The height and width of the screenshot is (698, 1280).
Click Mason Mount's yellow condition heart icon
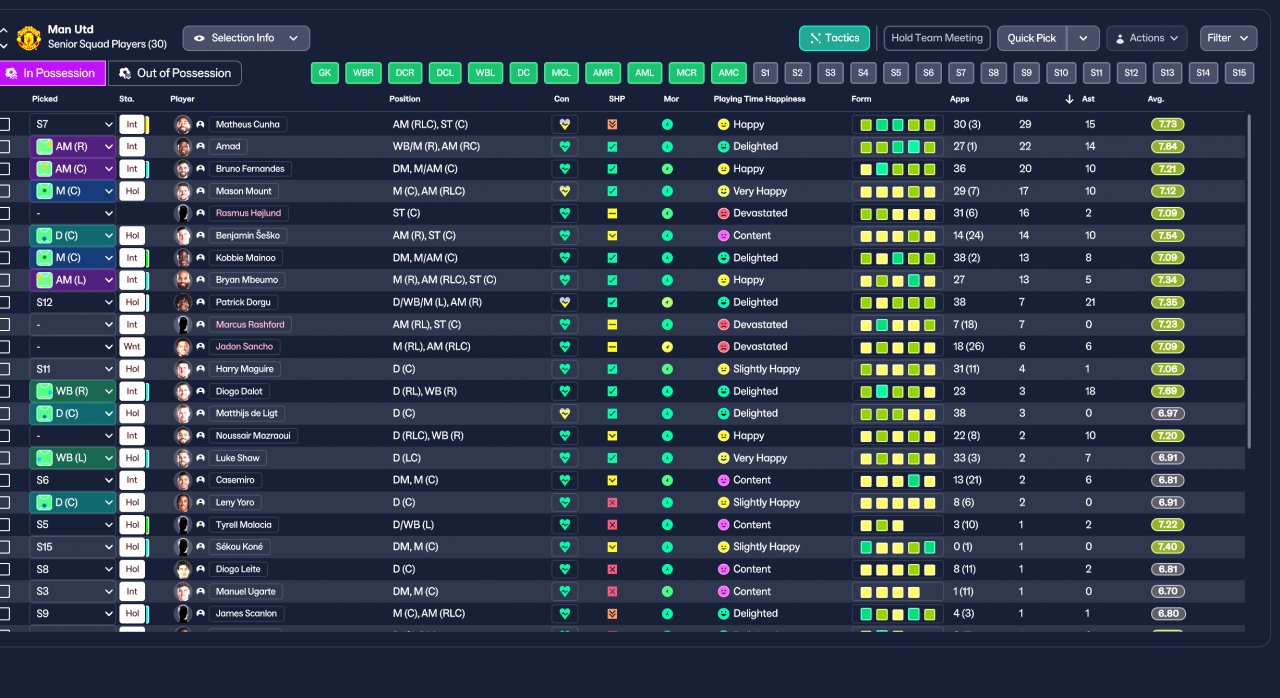[x=564, y=191]
